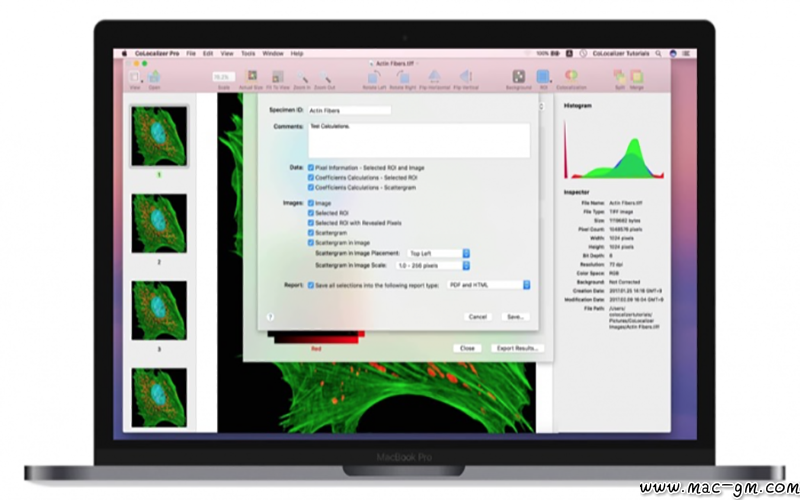Toggle Coefficients Calculations - Selected ROI checkbox

tap(311, 178)
